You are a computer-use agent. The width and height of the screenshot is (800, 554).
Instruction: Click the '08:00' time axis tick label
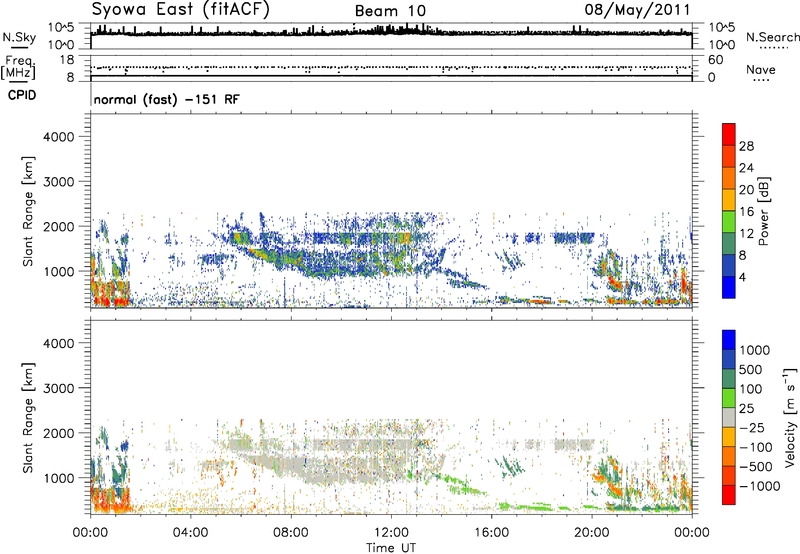coord(290,533)
